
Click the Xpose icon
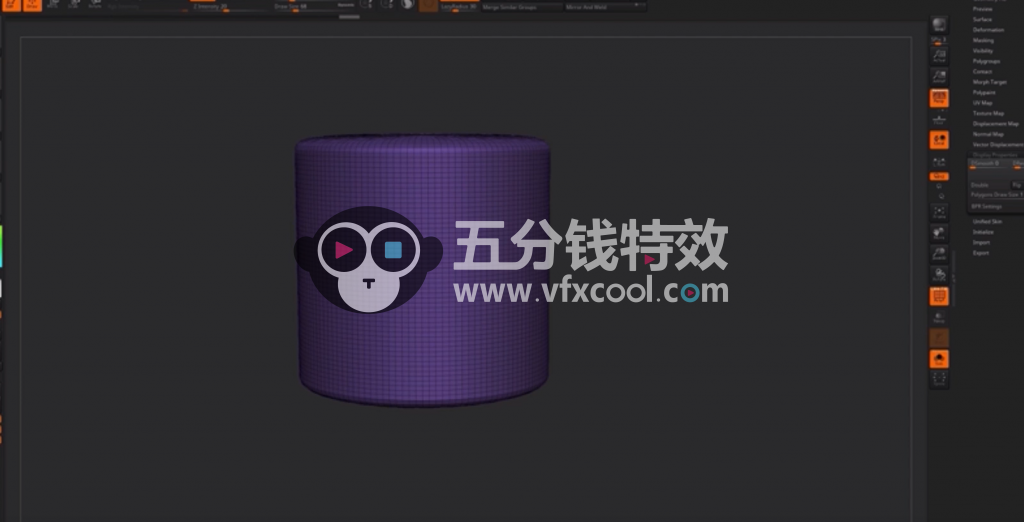pyautogui.click(x=939, y=380)
